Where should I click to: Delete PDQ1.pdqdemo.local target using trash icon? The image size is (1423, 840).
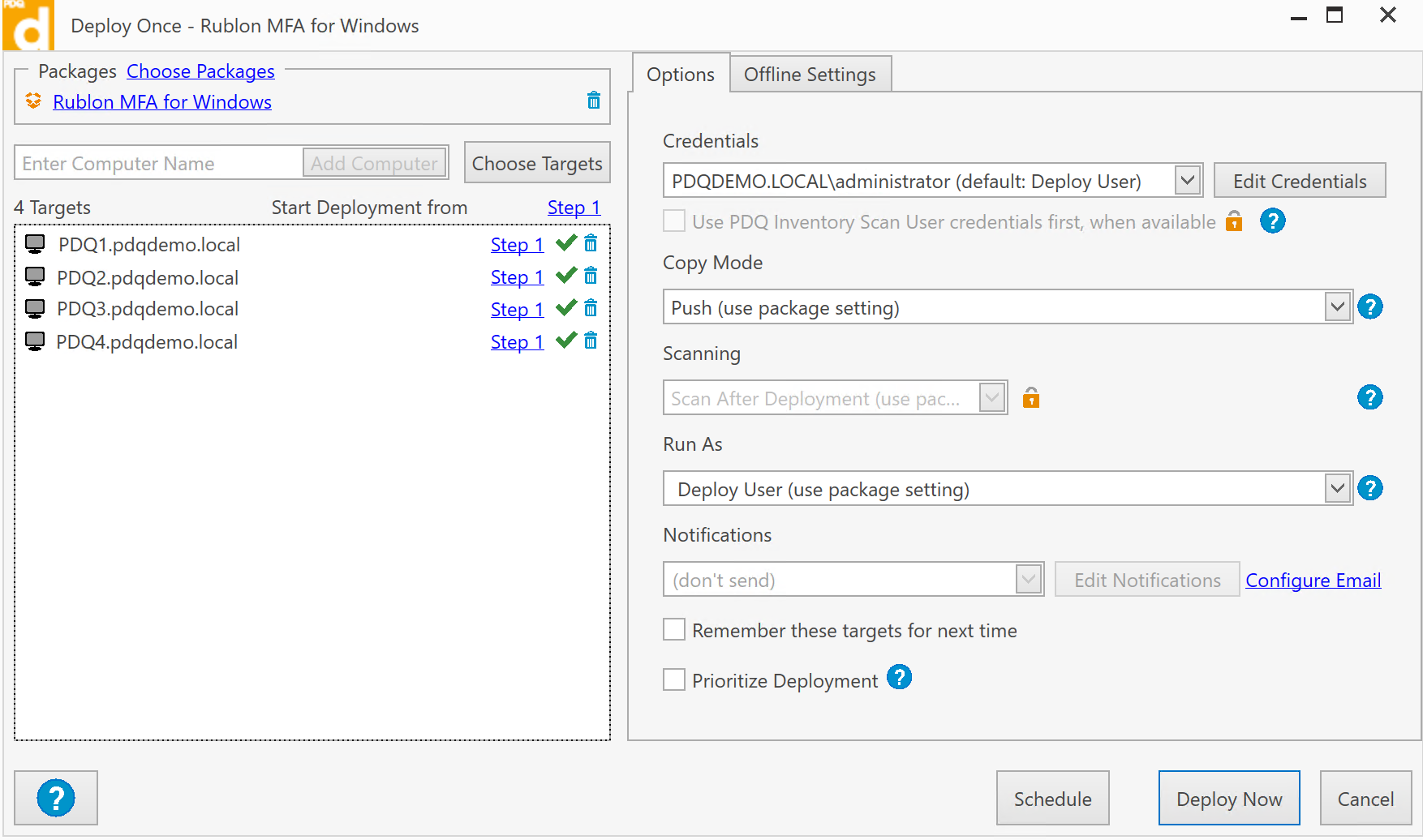click(591, 243)
